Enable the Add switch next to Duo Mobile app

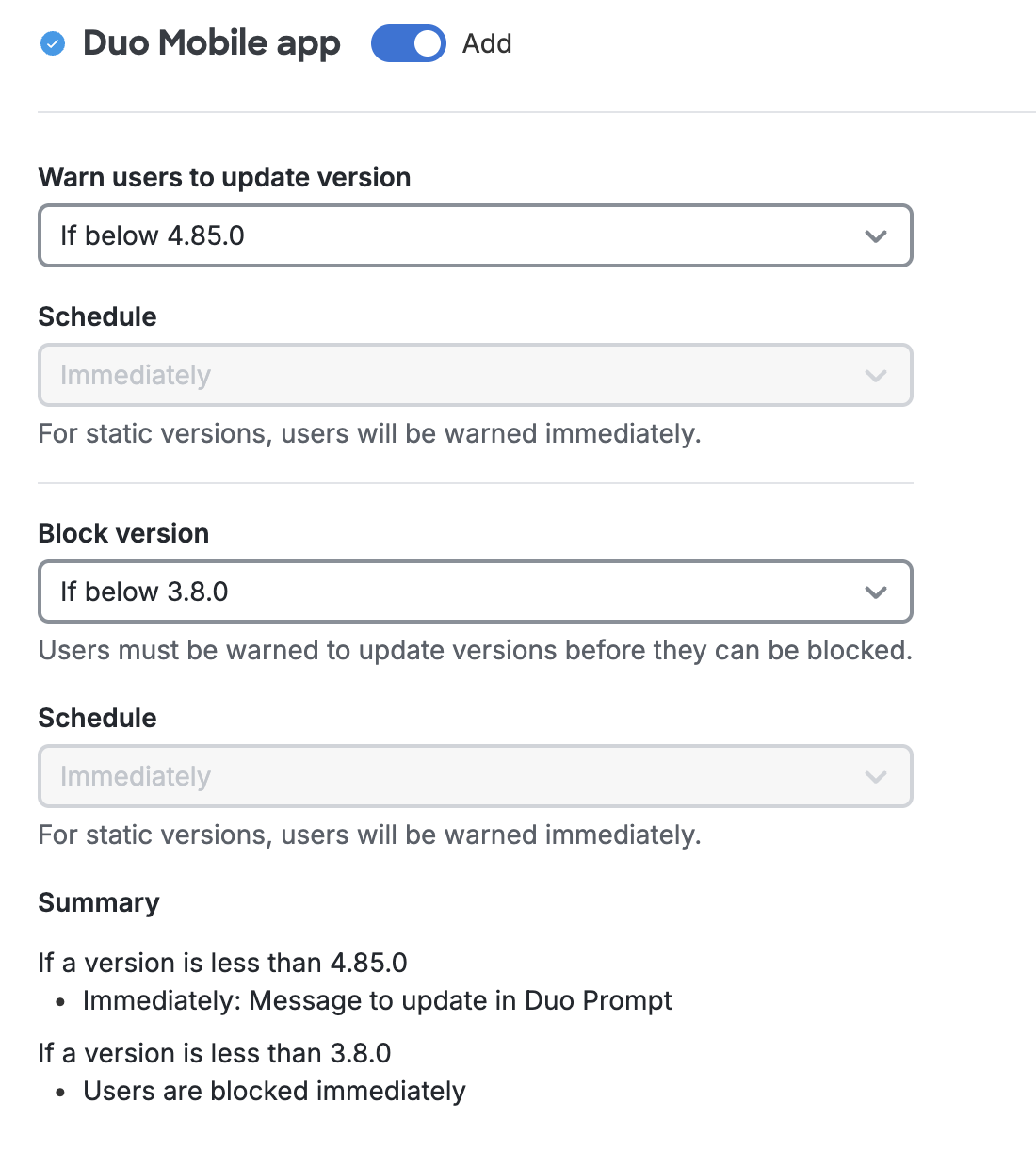409,43
